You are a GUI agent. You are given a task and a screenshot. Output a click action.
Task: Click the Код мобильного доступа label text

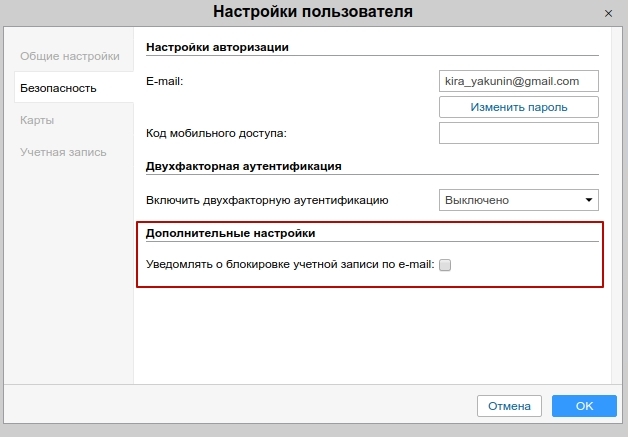[217, 133]
